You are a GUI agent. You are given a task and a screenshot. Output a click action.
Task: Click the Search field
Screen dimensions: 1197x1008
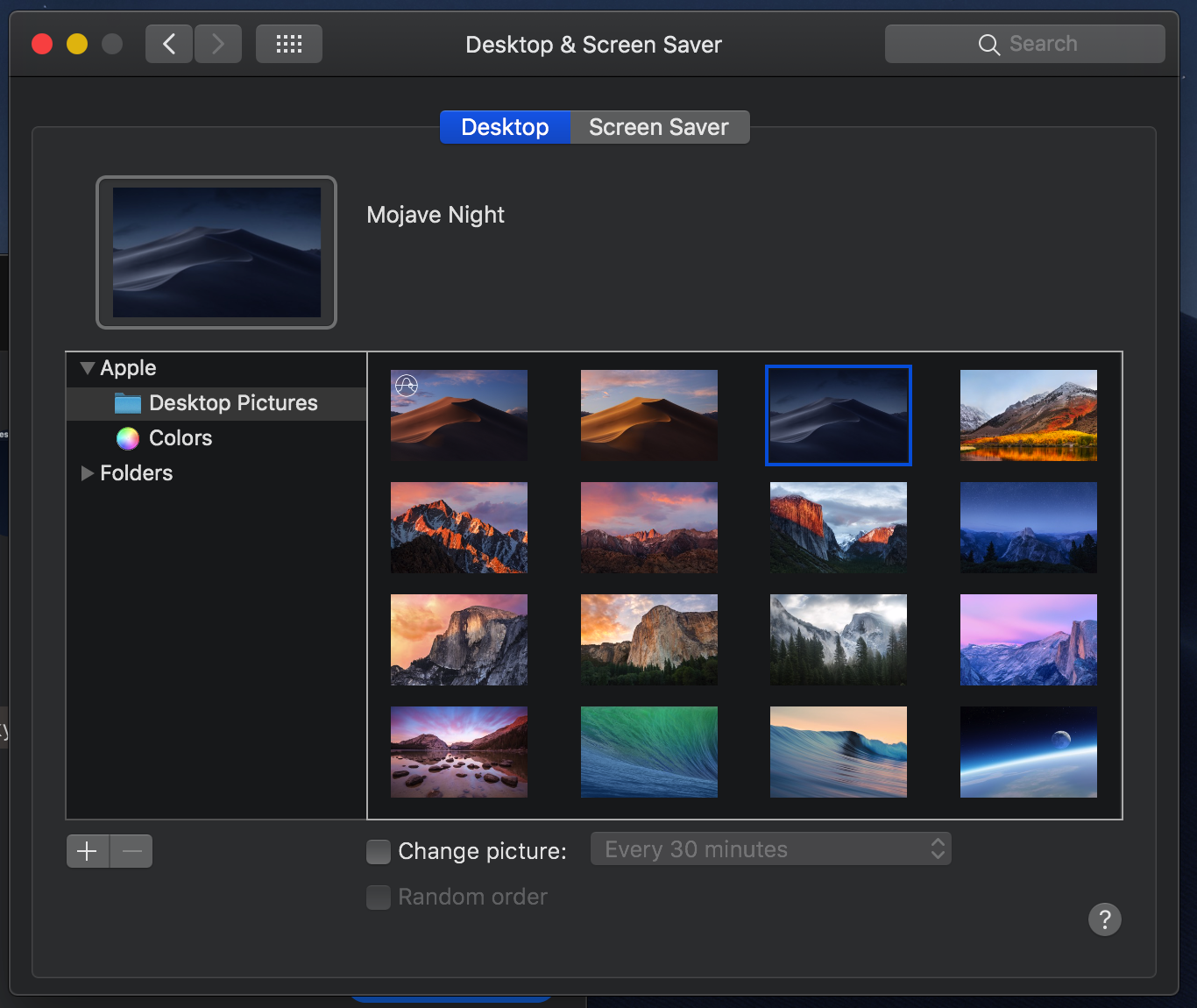point(1025,44)
